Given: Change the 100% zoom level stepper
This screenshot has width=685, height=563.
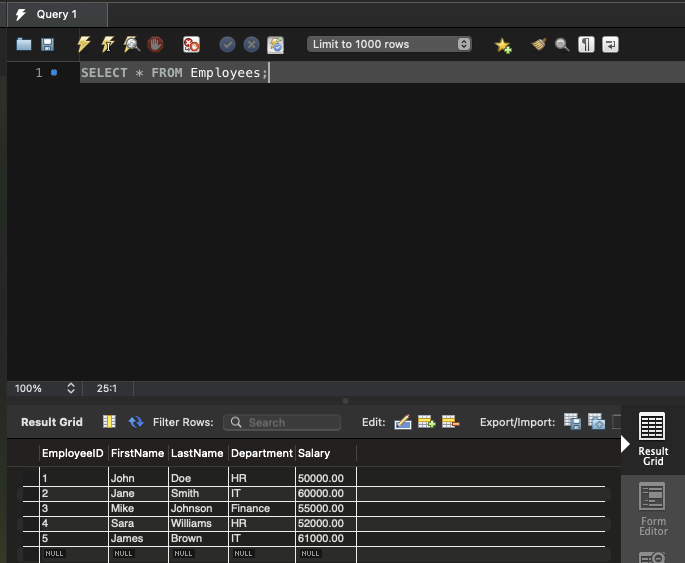Looking at the screenshot, I should (x=71, y=388).
